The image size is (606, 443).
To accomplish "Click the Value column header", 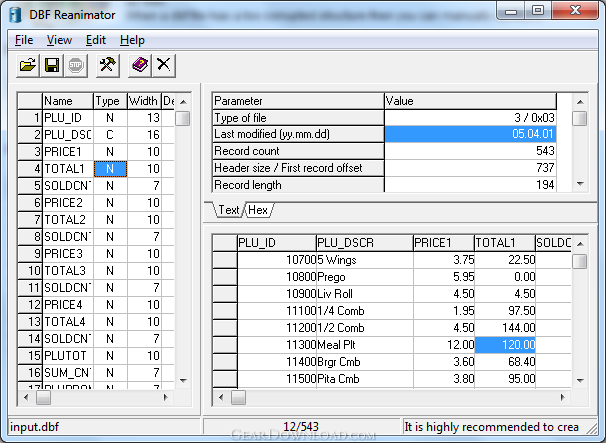I will tap(470, 101).
